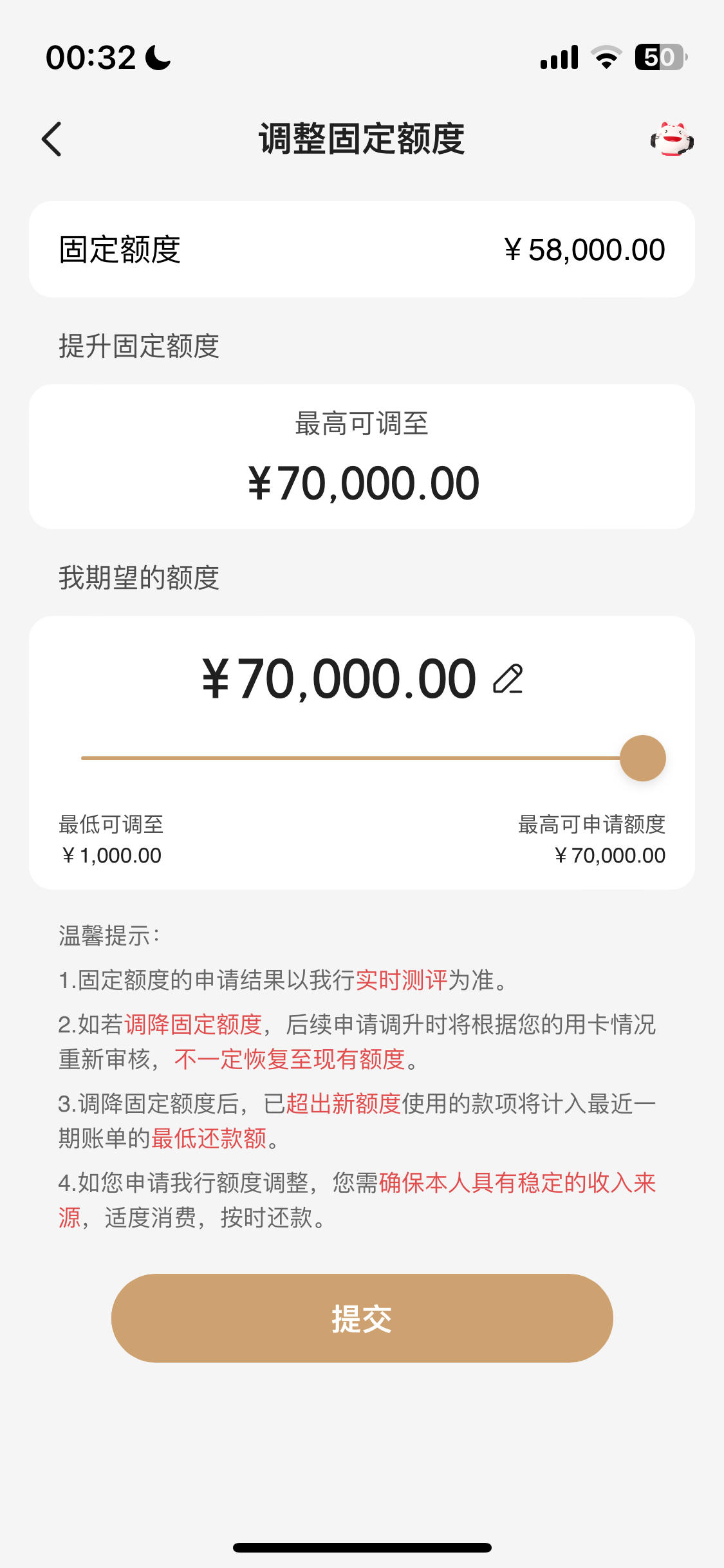This screenshot has width=724, height=1568.
Task: Tap the back arrow icon
Action: (x=51, y=138)
